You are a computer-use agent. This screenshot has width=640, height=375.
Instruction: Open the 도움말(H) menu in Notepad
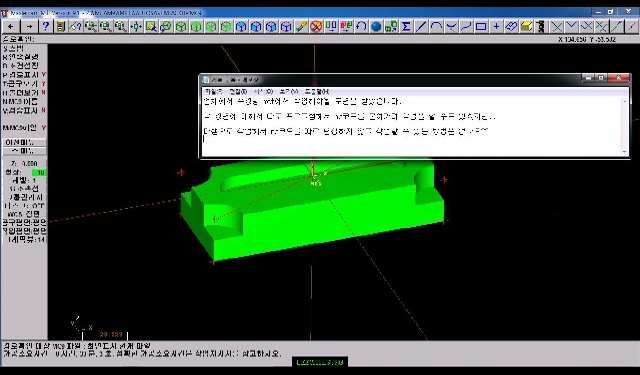pos(317,91)
